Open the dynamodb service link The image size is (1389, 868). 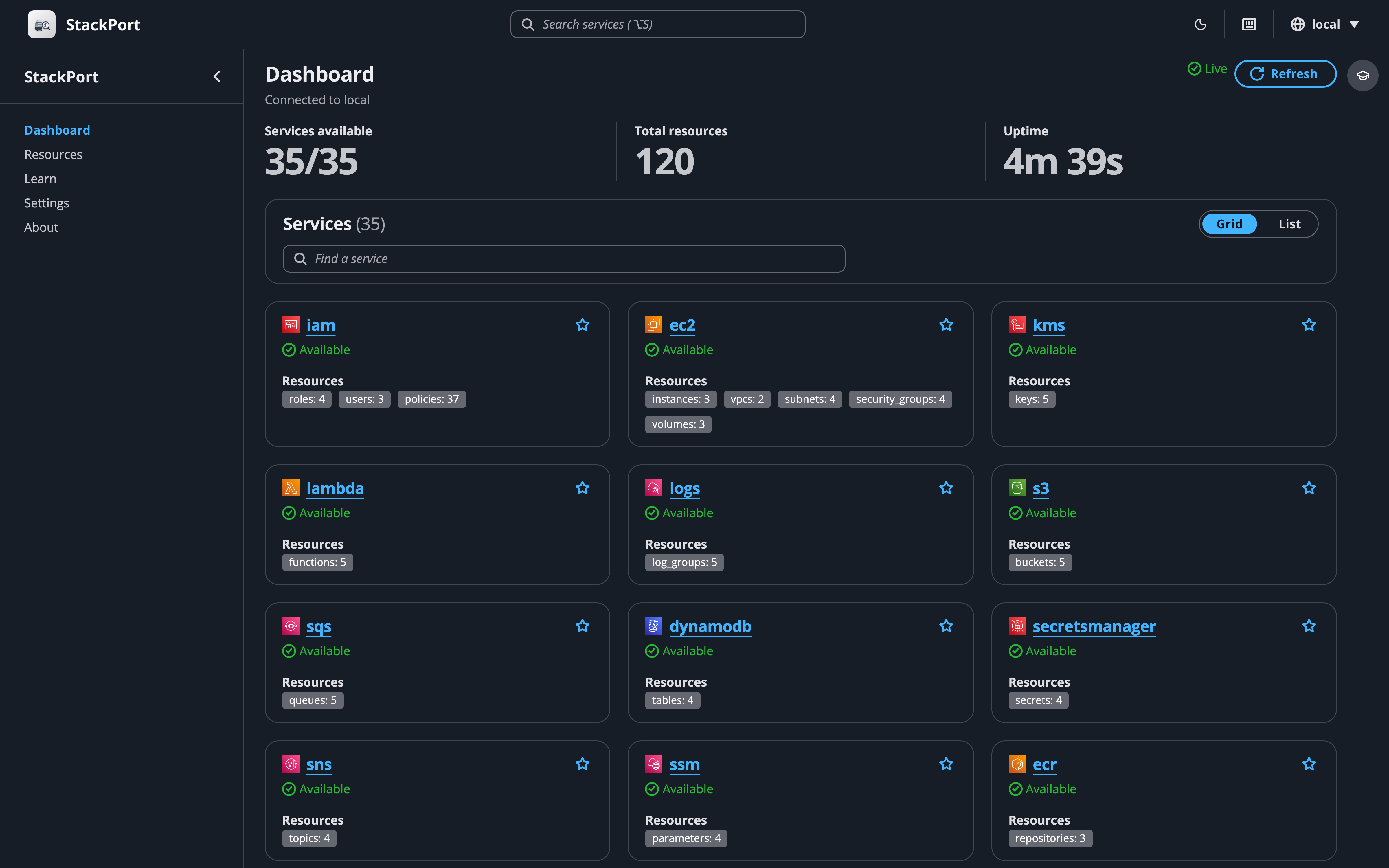[x=710, y=626]
